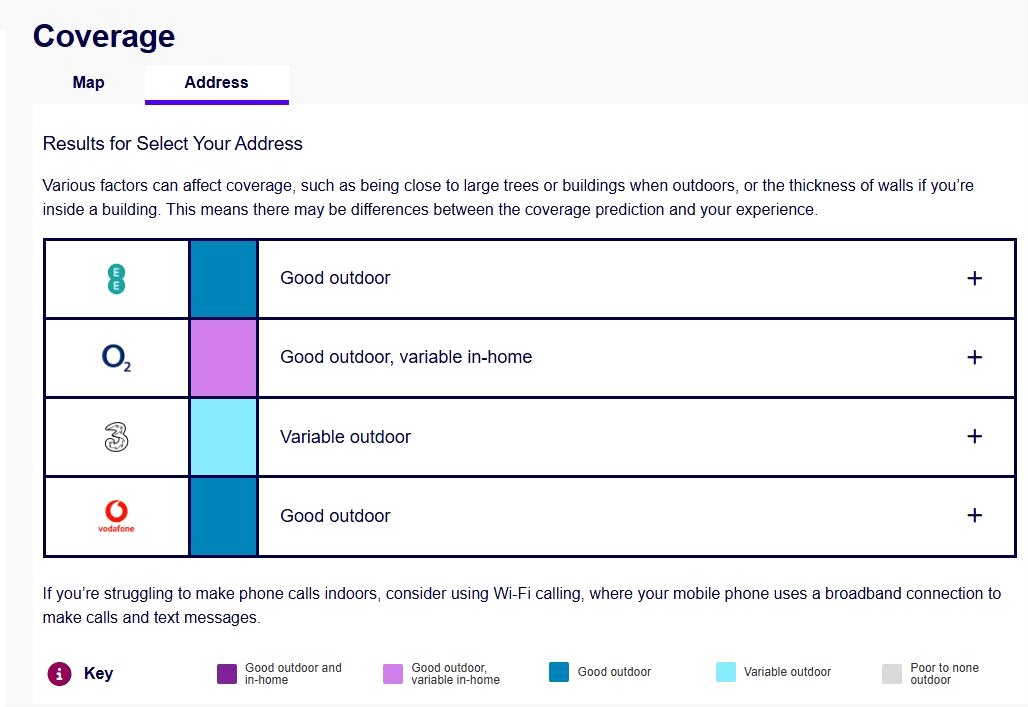Click the Three network logo

pos(117,437)
